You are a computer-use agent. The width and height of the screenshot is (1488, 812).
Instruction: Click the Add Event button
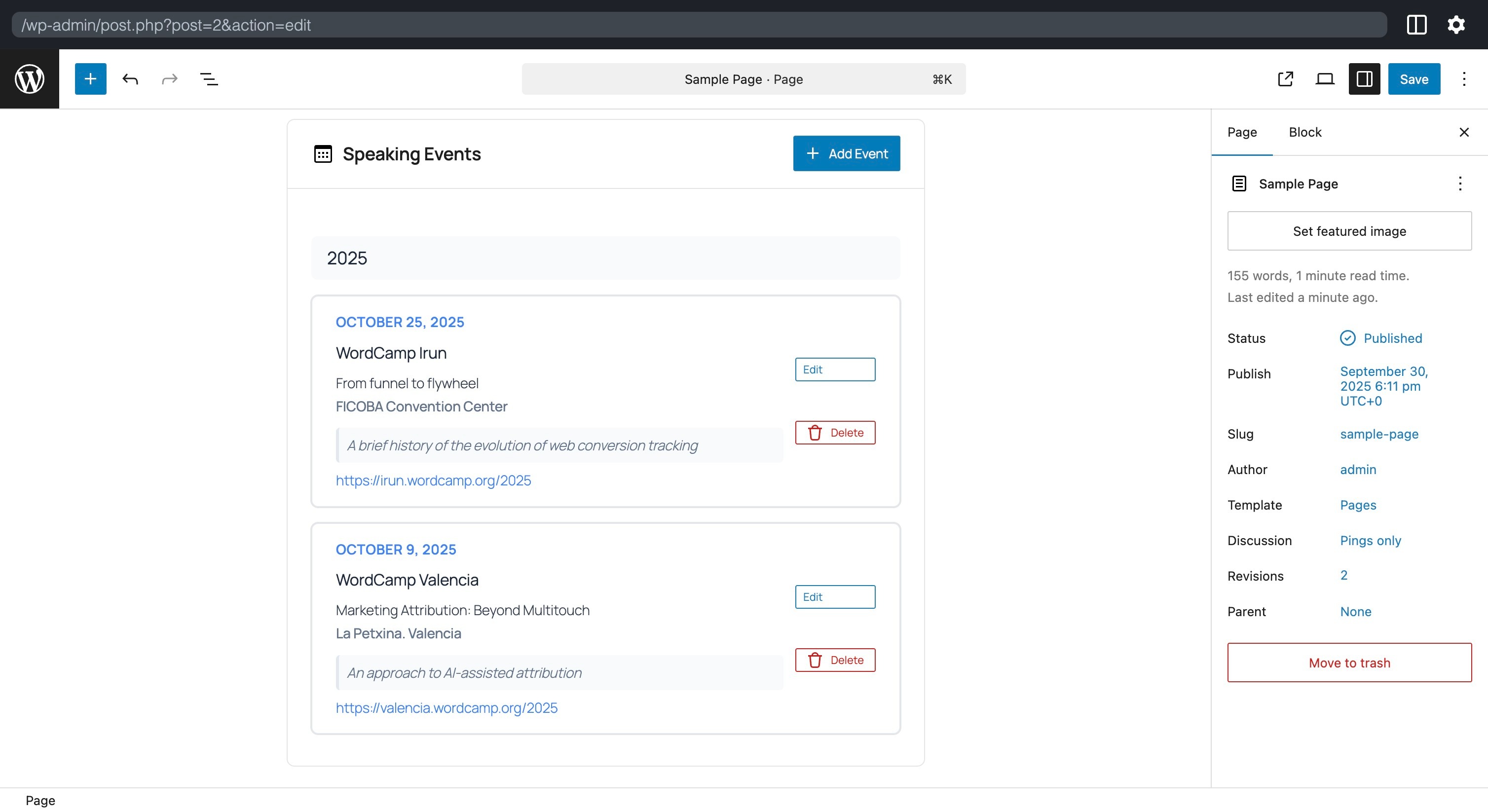point(846,153)
